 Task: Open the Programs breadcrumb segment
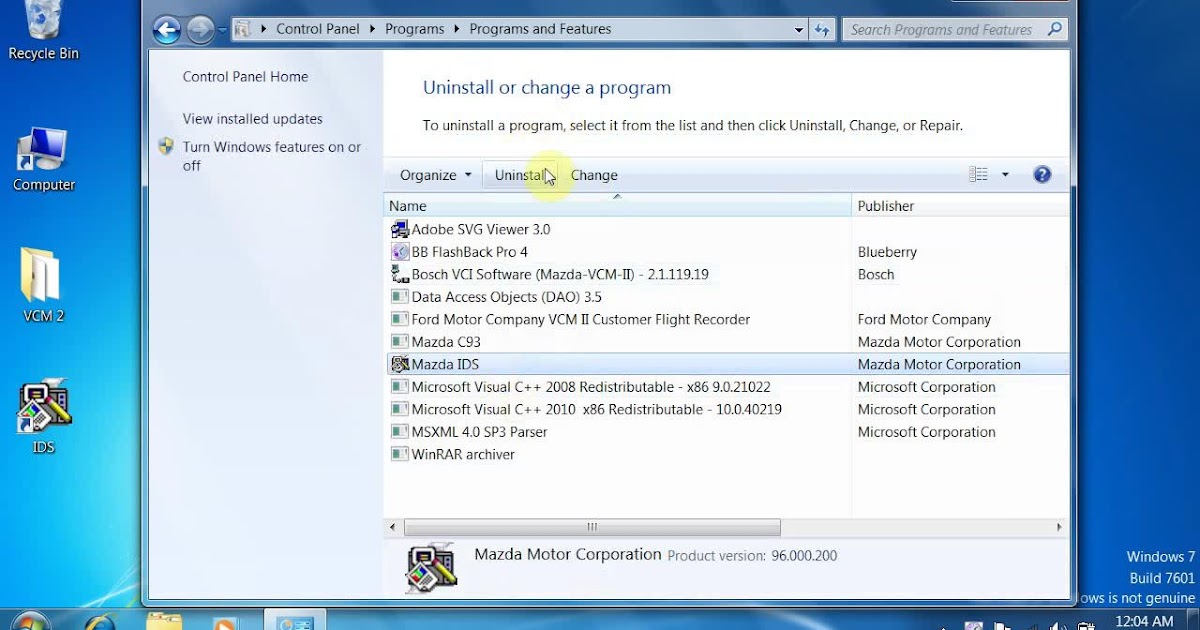(414, 29)
